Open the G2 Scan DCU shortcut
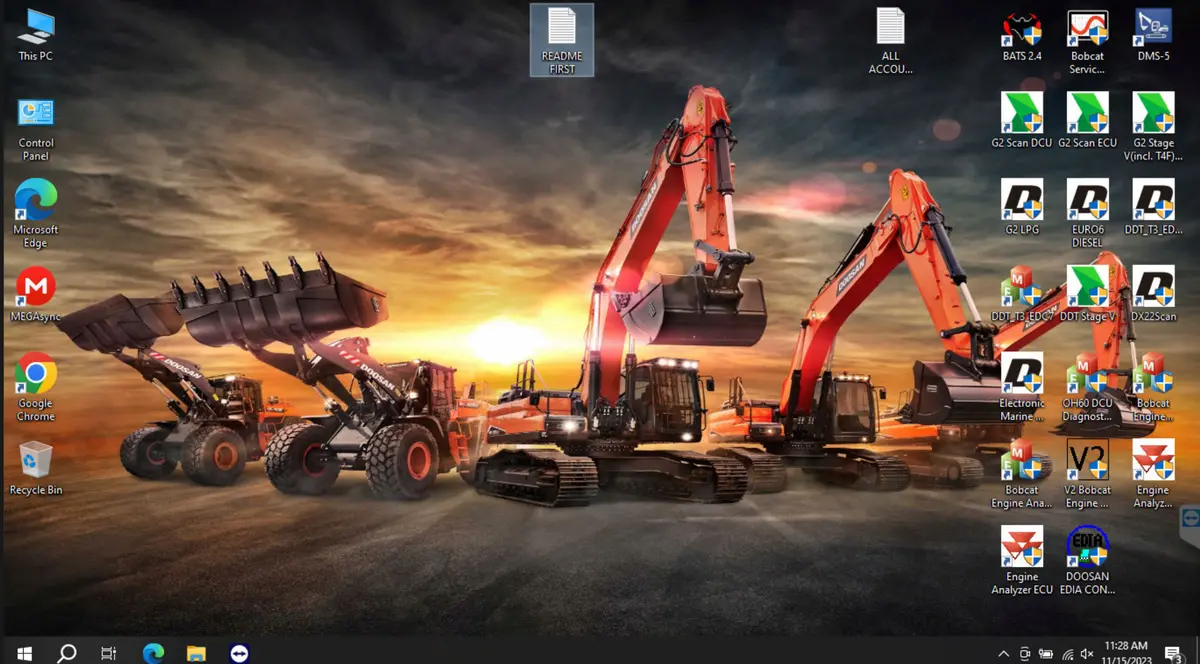 [x=1022, y=121]
